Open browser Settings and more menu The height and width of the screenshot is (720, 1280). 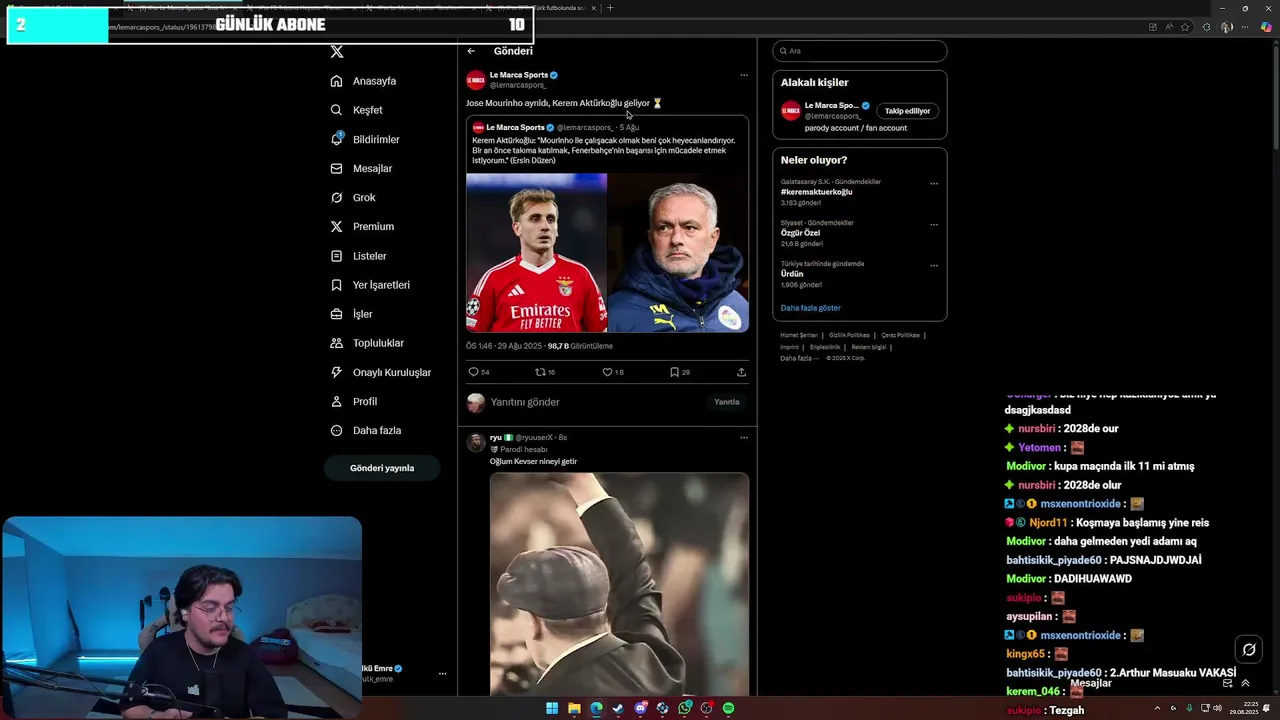pyautogui.click(x=1247, y=27)
